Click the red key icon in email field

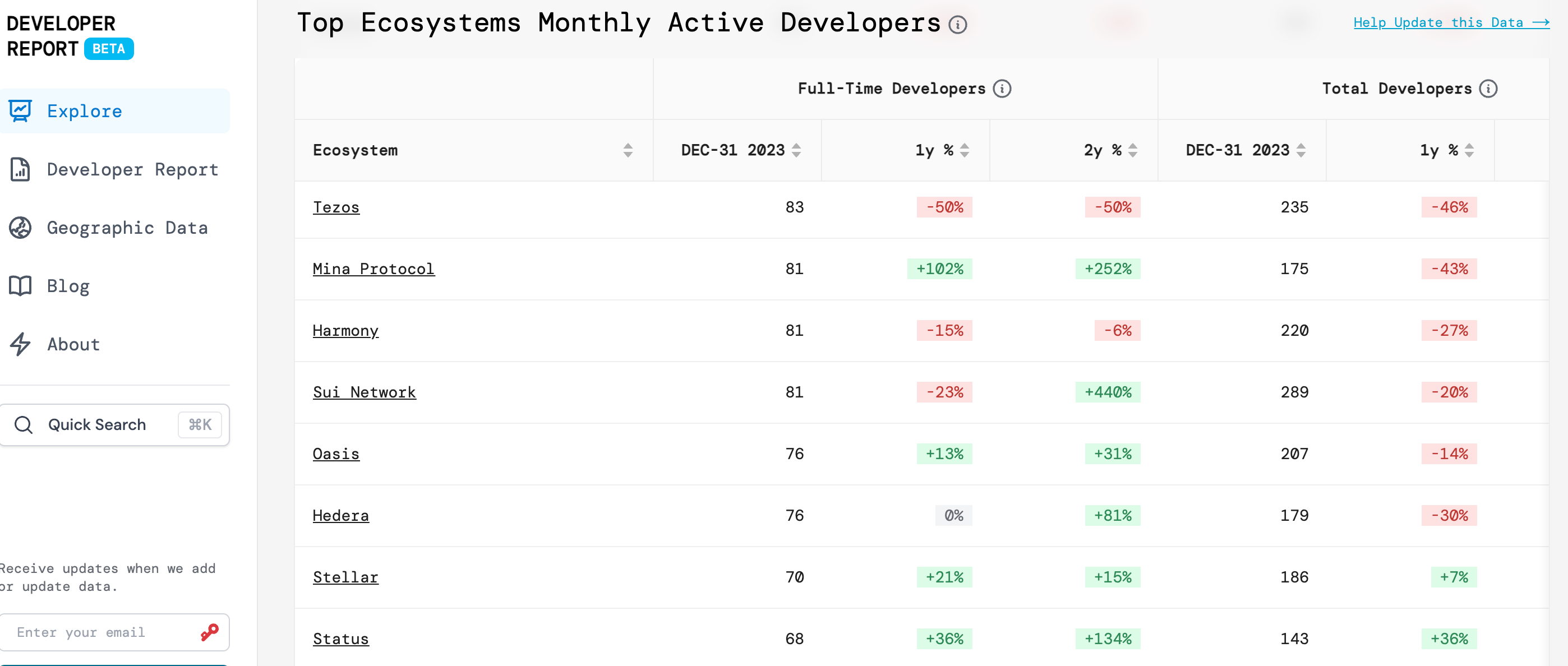(x=209, y=632)
